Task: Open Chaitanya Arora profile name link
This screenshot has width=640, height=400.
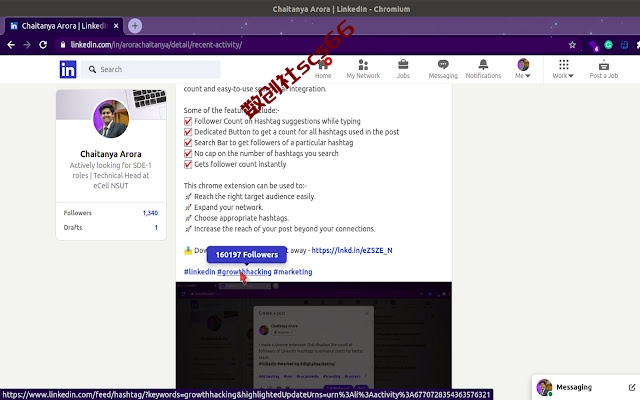Action: click(111, 154)
